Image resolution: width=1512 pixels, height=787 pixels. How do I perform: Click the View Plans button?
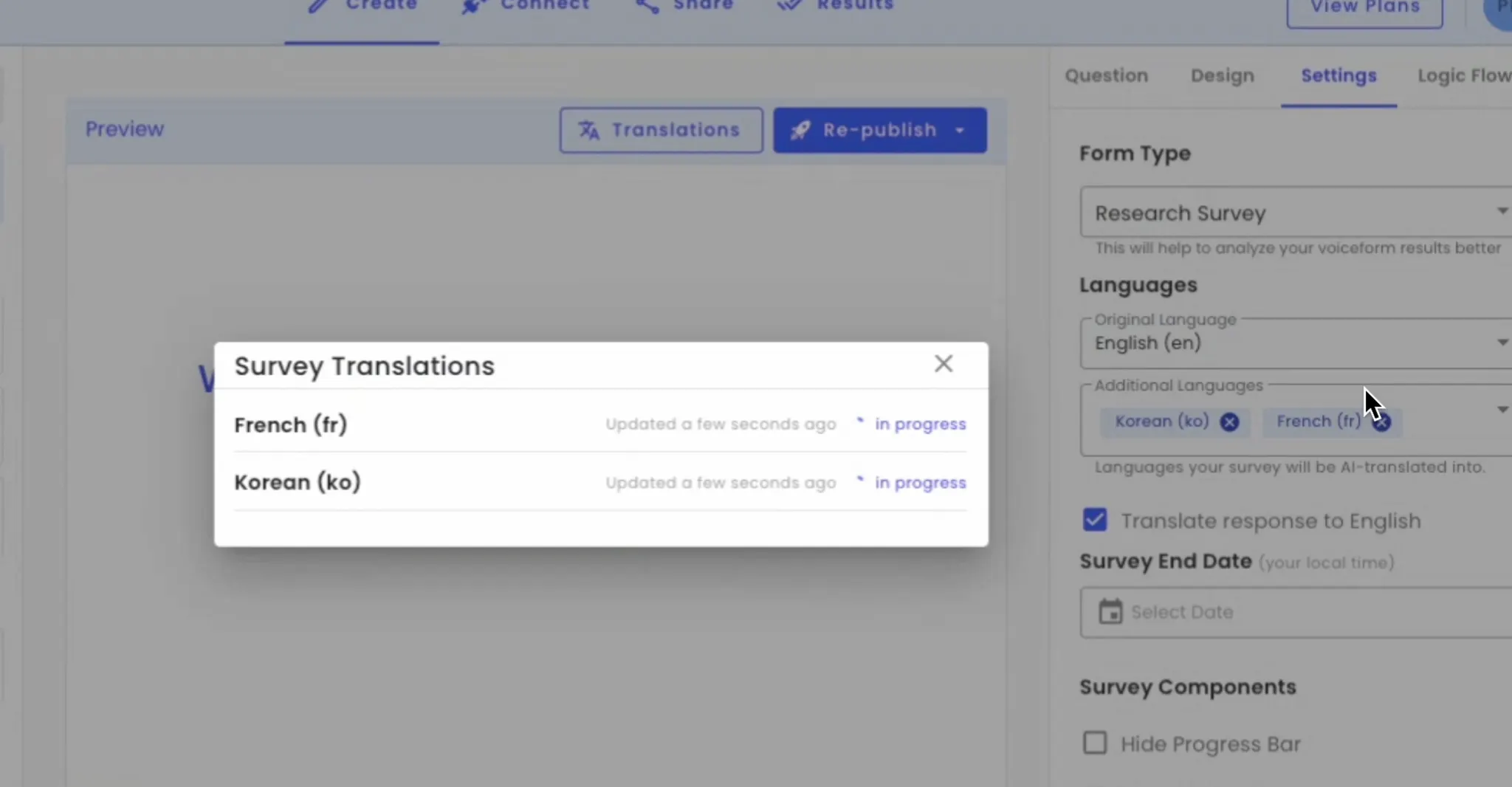pyautogui.click(x=1364, y=11)
